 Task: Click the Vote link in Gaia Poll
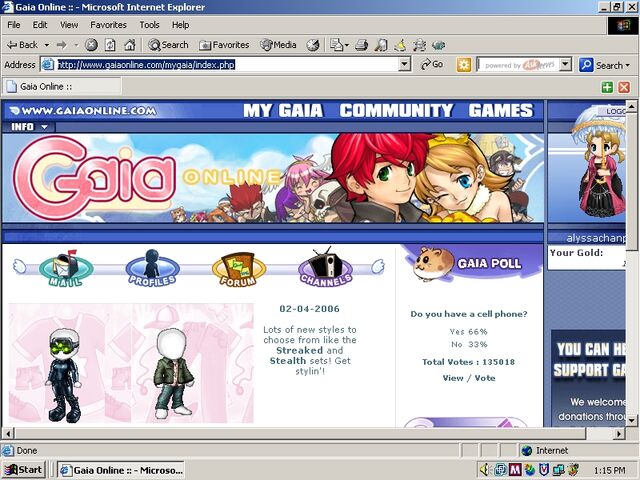[485, 378]
